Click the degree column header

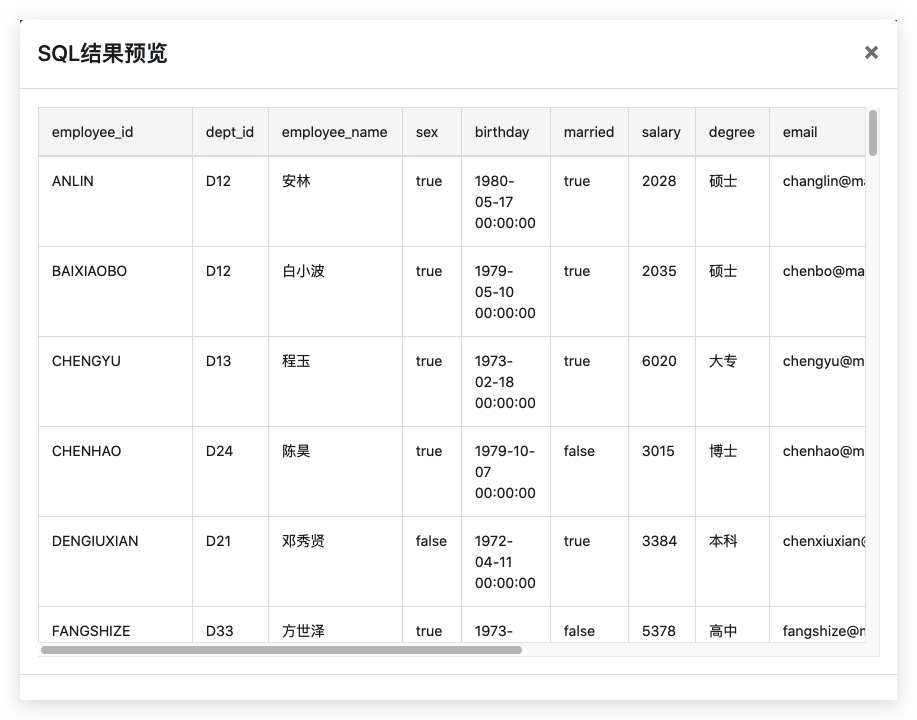(732, 132)
